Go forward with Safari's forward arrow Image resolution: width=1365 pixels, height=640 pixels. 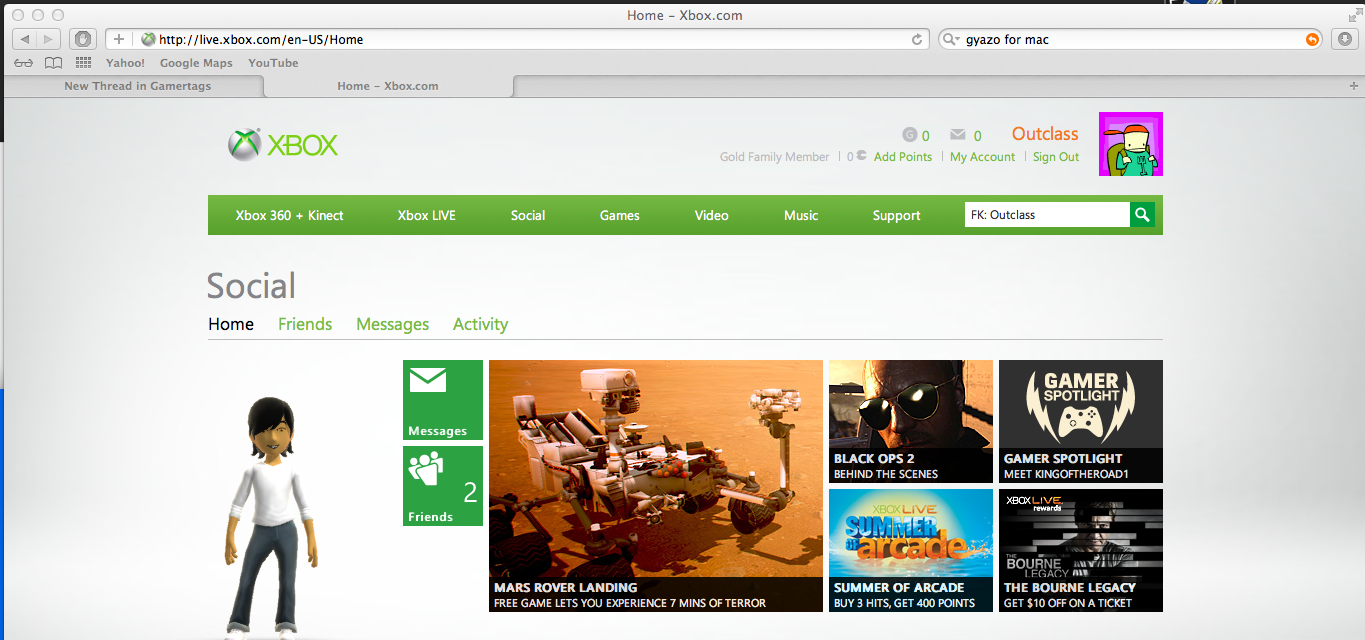(x=49, y=39)
